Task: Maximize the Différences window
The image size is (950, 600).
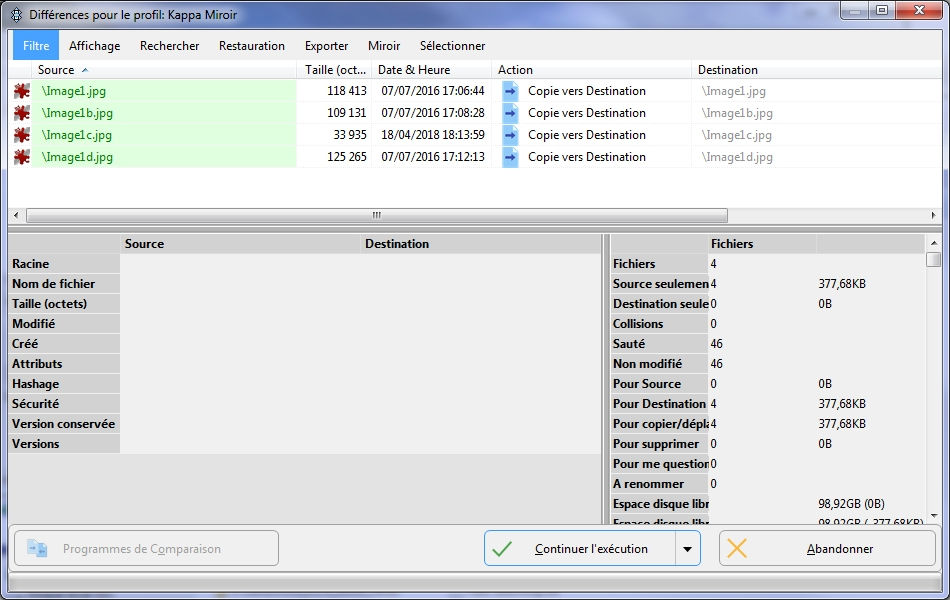Action: click(883, 10)
